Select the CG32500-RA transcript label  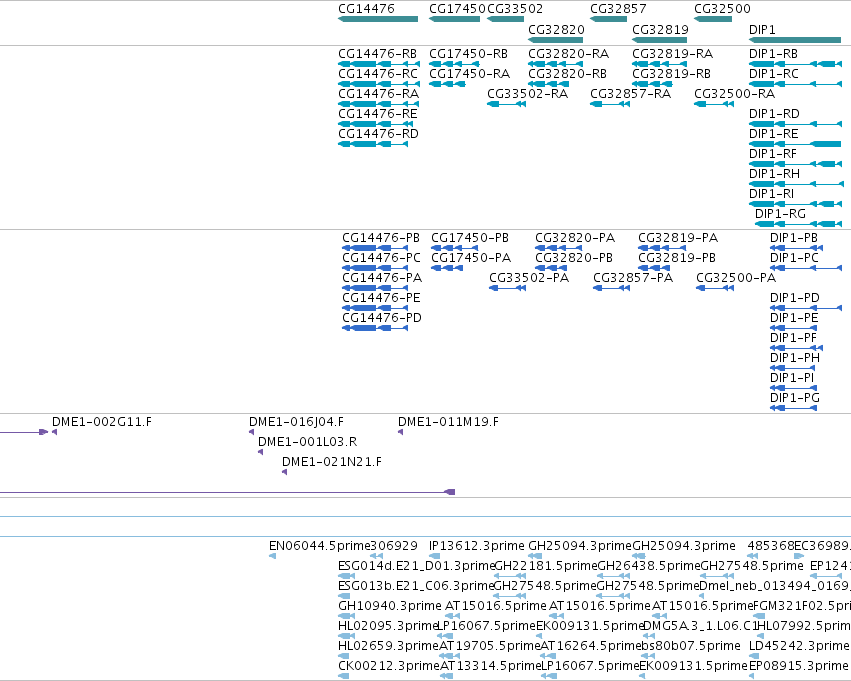735,94
